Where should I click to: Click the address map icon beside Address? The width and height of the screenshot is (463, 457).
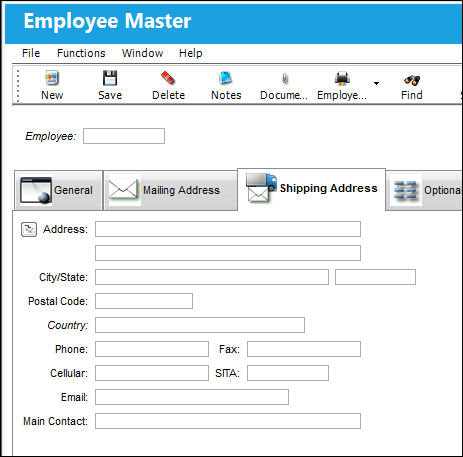[29, 229]
